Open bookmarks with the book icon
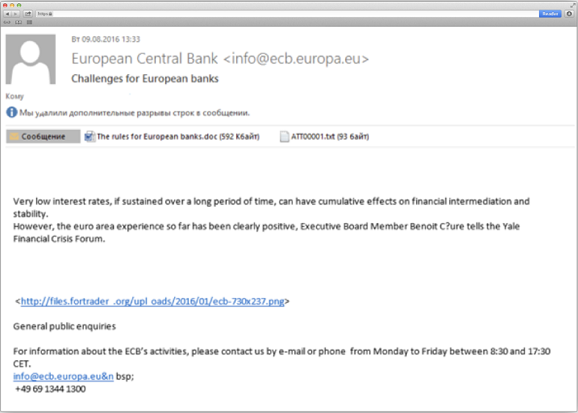The image size is (578, 413). (18, 22)
